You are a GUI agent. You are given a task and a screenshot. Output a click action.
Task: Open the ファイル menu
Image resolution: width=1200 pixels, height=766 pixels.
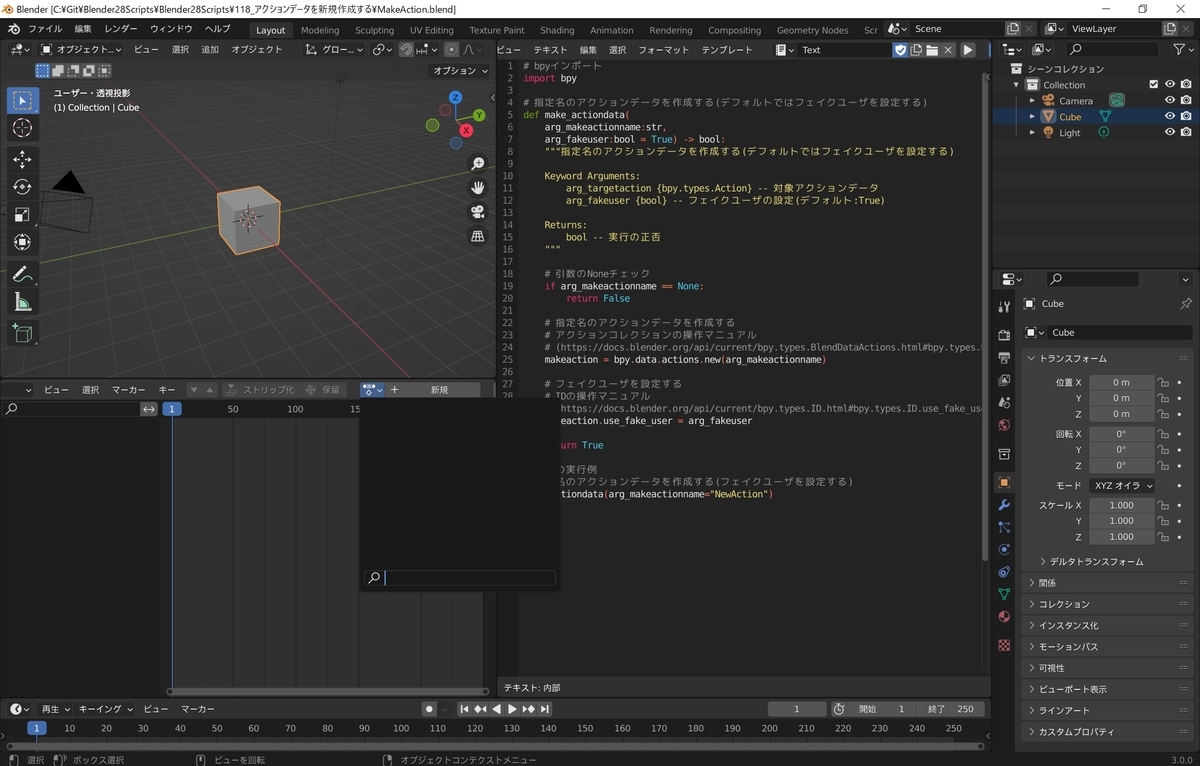tap(45, 29)
